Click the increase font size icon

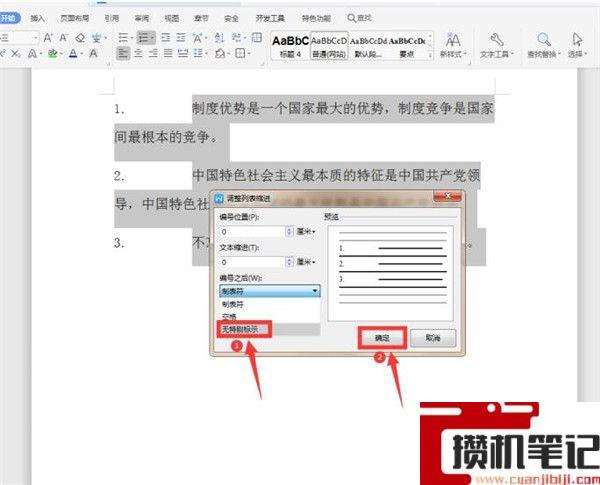pyautogui.click(x=48, y=38)
